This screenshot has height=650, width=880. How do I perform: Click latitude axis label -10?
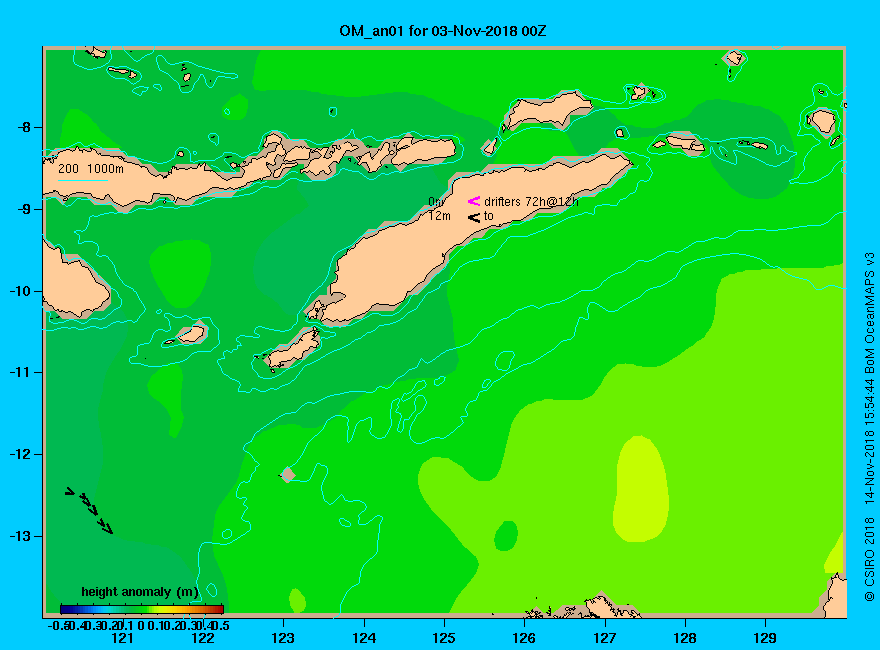pos(20,291)
